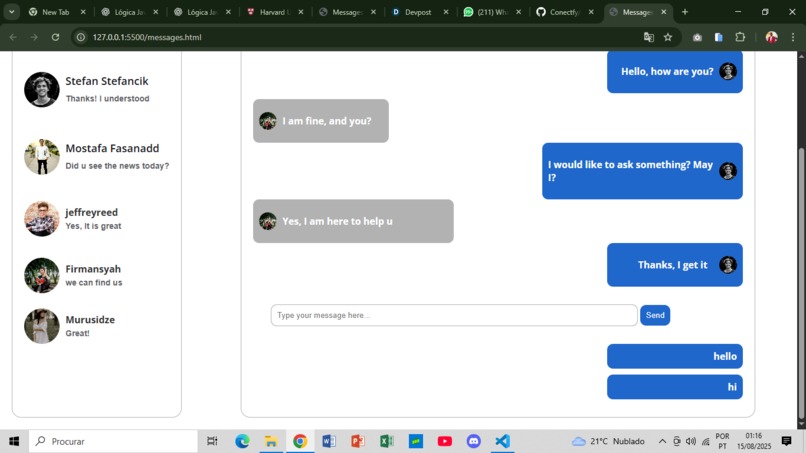Click the 'we can find us' preview
The height and width of the screenshot is (453, 806).
(94, 282)
